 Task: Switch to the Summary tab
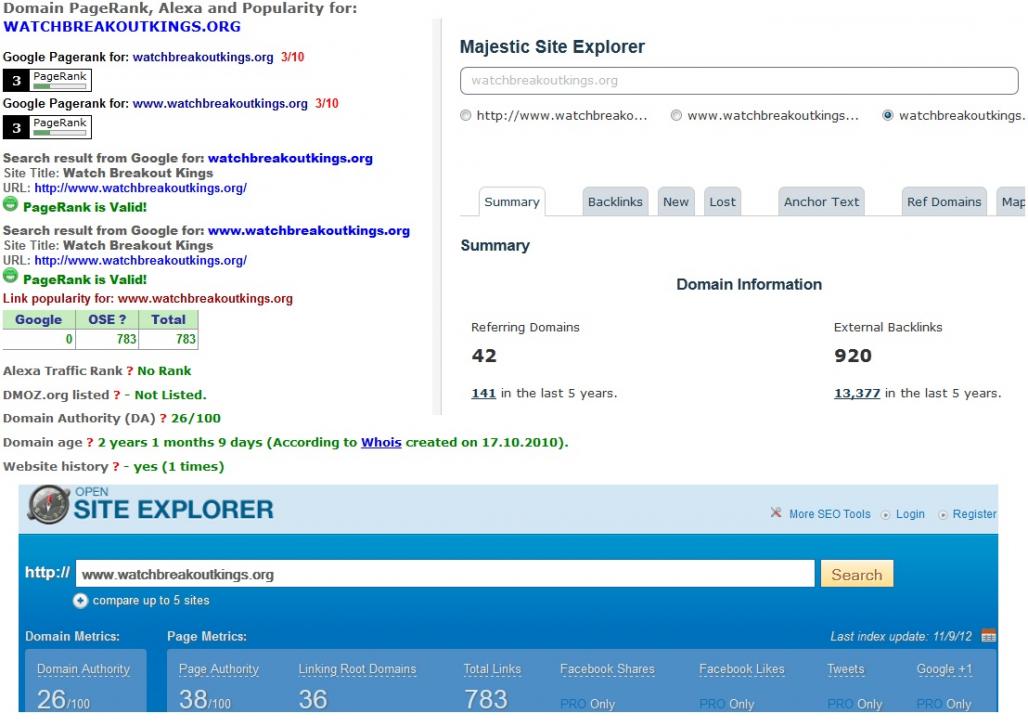coord(512,202)
